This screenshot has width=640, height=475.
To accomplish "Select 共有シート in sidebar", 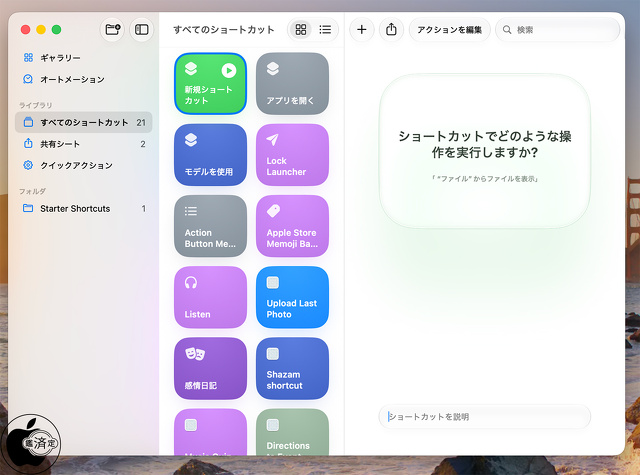I will point(84,144).
